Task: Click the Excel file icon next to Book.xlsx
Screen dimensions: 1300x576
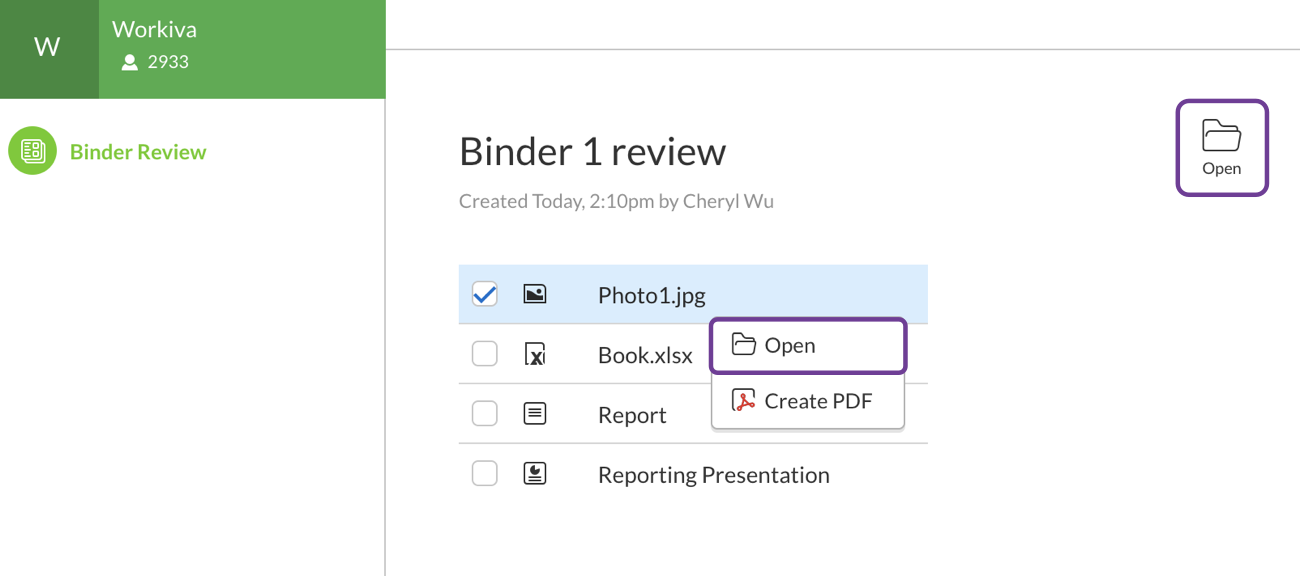Action: tap(535, 354)
